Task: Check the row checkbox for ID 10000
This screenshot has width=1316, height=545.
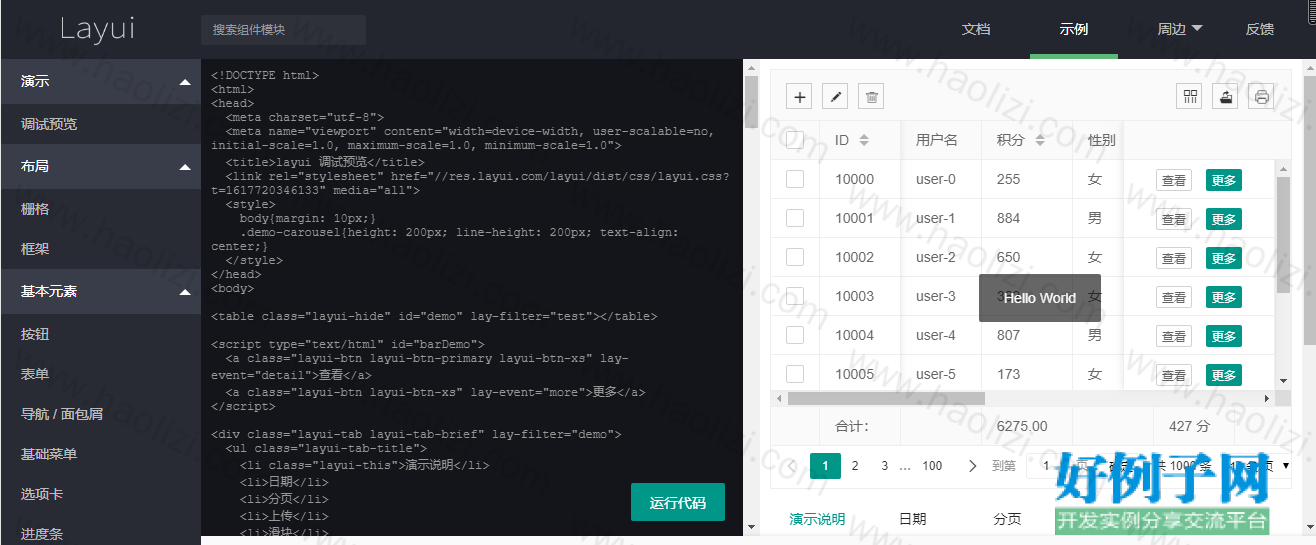Action: click(x=795, y=179)
